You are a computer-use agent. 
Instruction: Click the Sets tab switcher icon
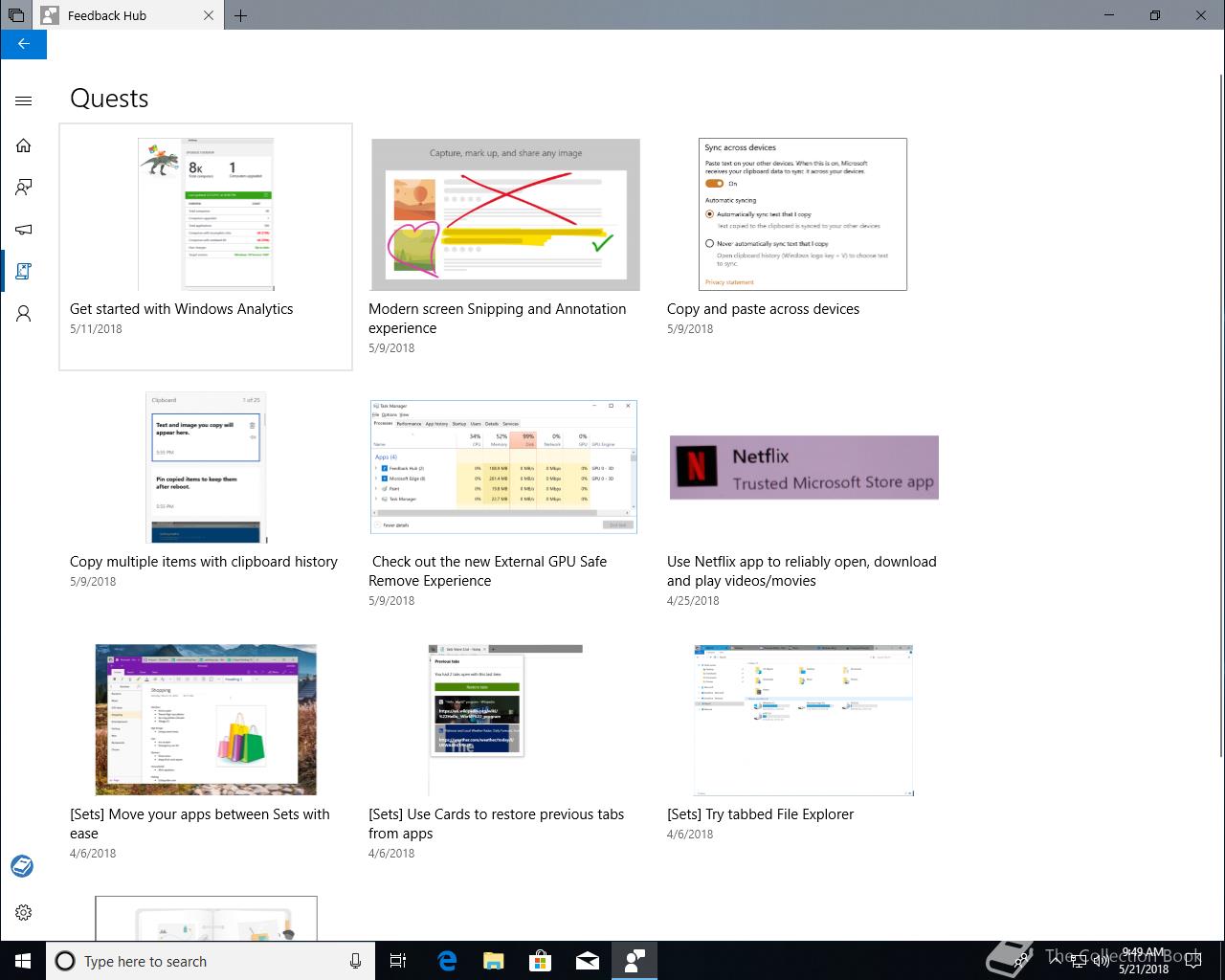(15, 15)
